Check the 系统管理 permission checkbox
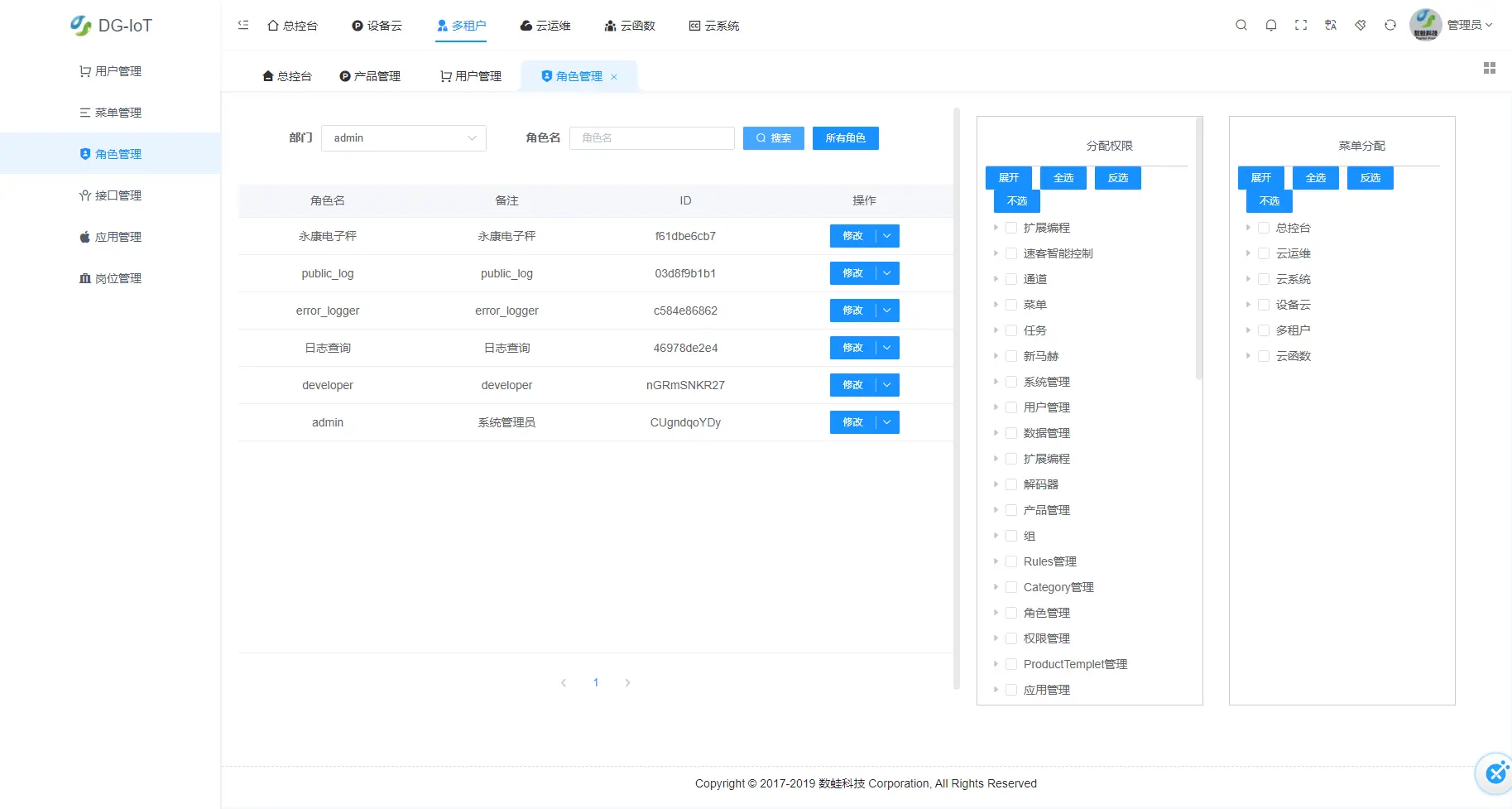Screen dimensions: 1512x809 pyautogui.click(x=1011, y=382)
